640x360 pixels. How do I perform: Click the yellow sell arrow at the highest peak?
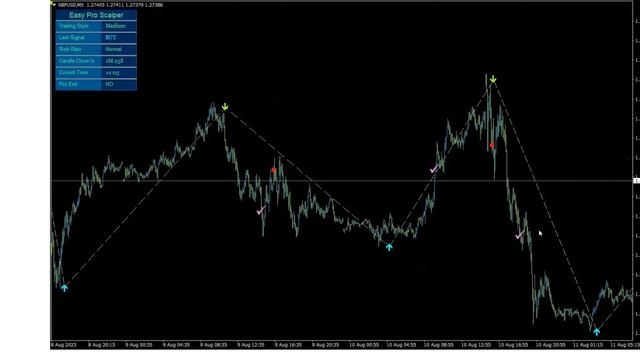click(493, 79)
